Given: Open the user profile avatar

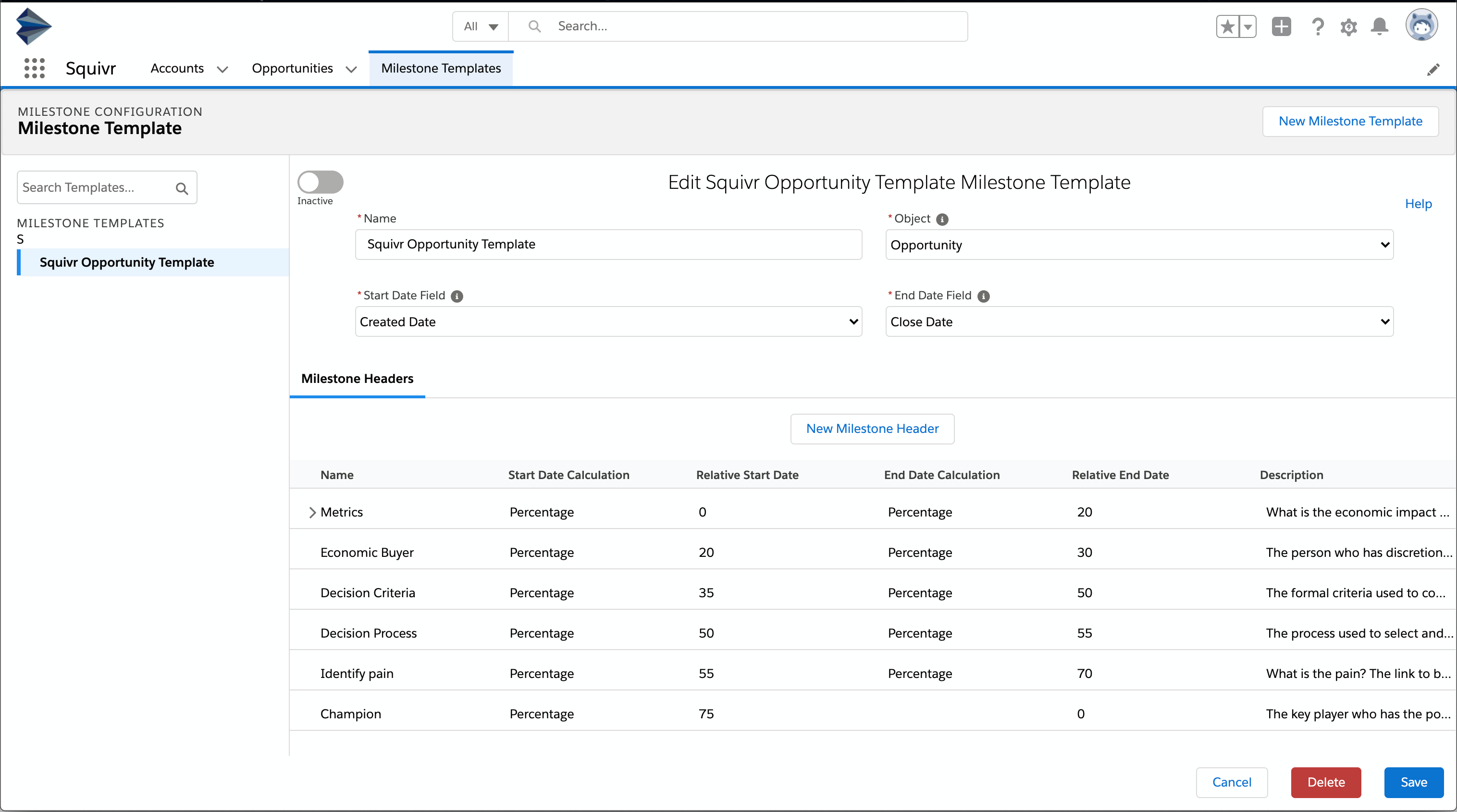Looking at the screenshot, I should coord(1421,26).
